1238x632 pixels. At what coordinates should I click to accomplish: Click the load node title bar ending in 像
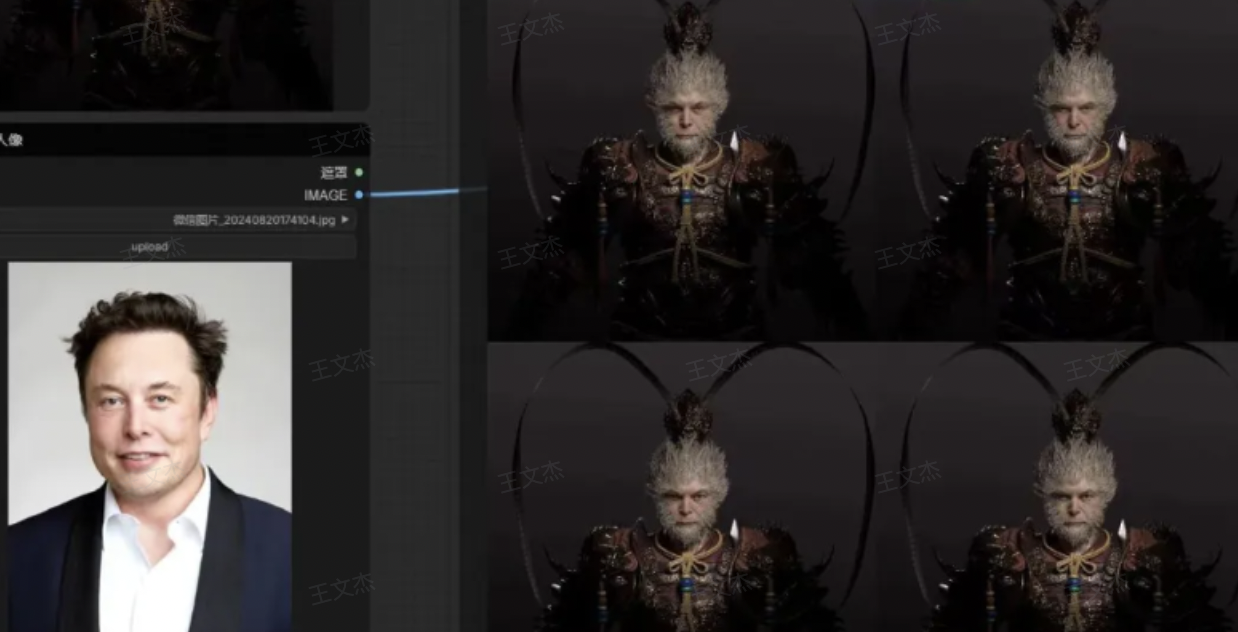coord(184,140)
